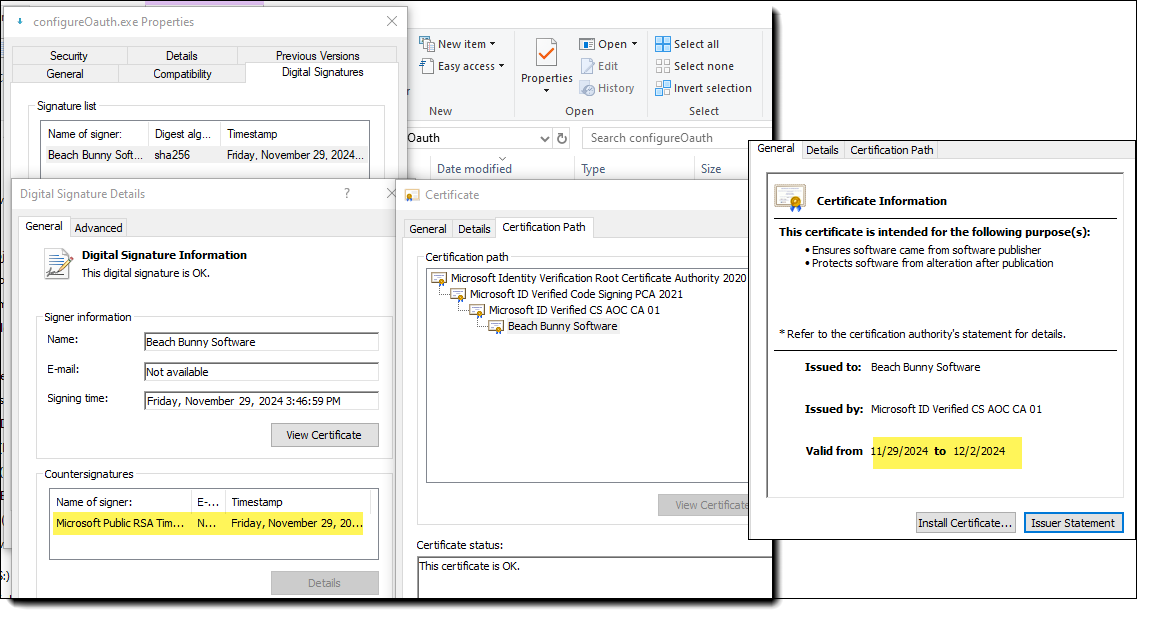Click the Properties checkmark icon in ribbon

[546, 54]
